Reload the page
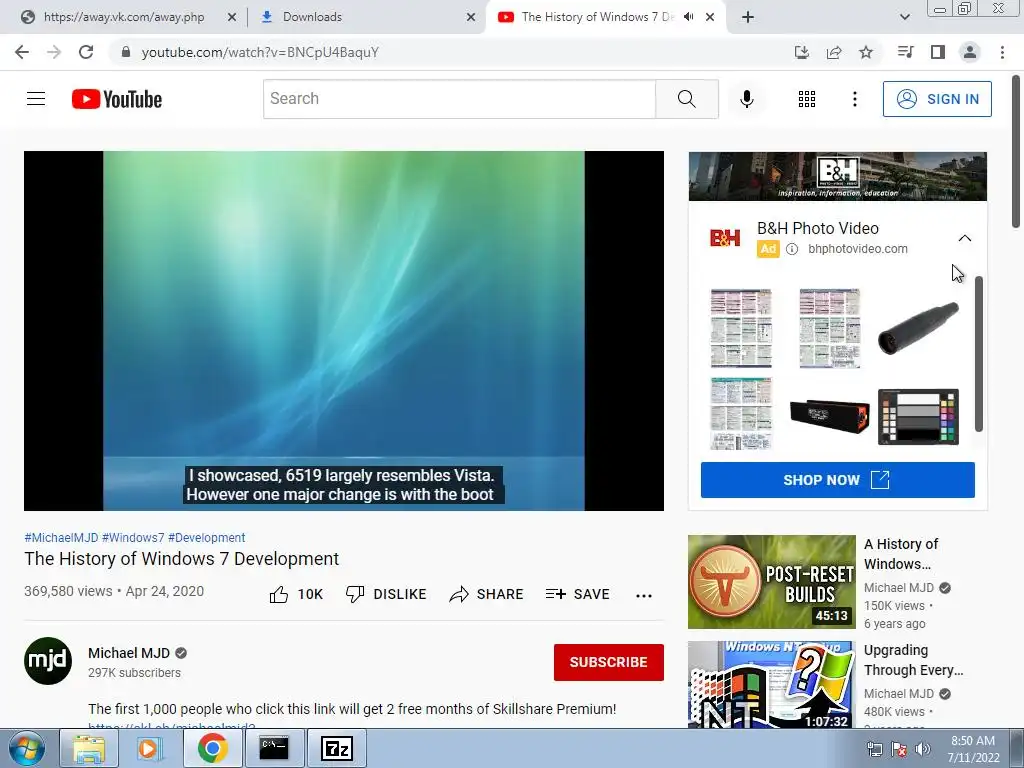The width and height of the screenshot is (1024, 768). (x=86, y=52)
